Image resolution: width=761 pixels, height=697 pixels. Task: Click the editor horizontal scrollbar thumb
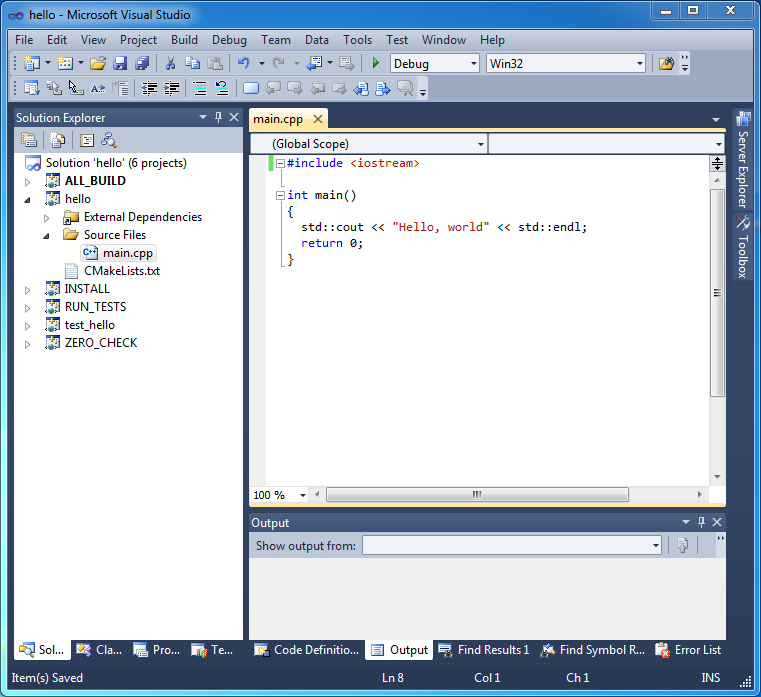tap(477, 495)
